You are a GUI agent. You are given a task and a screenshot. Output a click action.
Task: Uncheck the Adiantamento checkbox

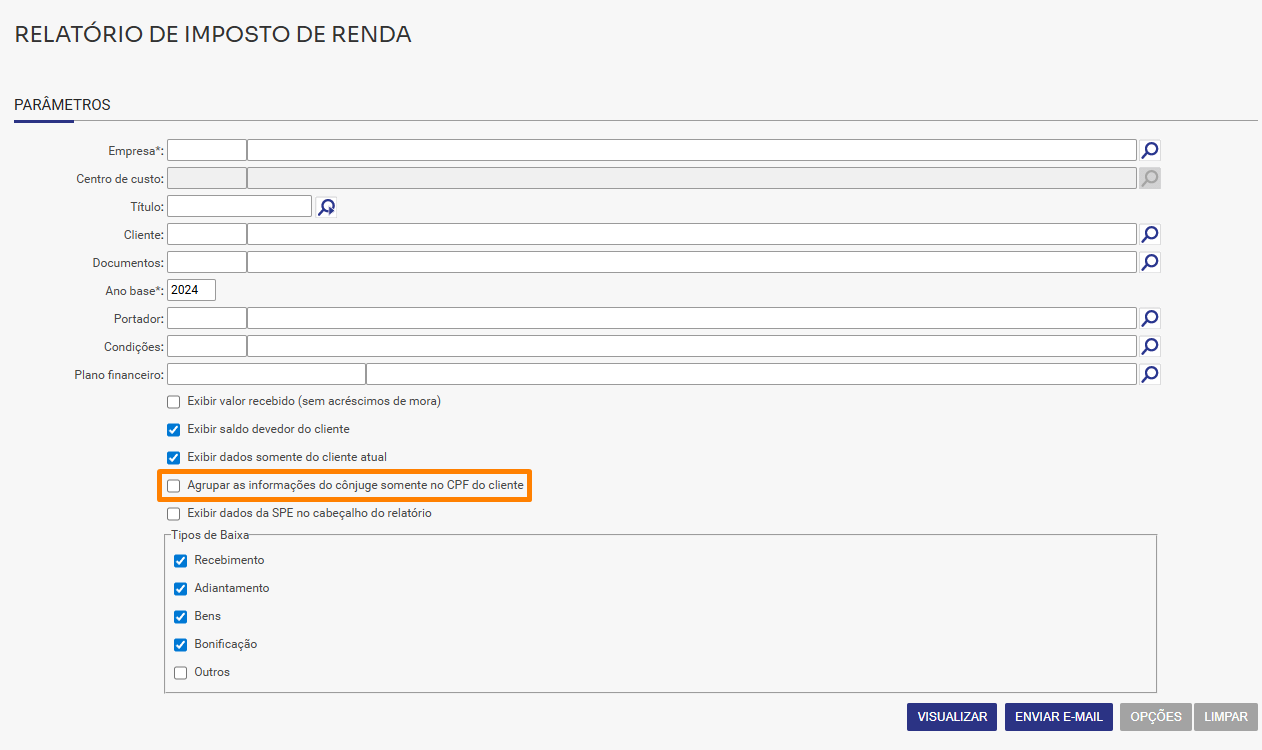pos(181,589)
